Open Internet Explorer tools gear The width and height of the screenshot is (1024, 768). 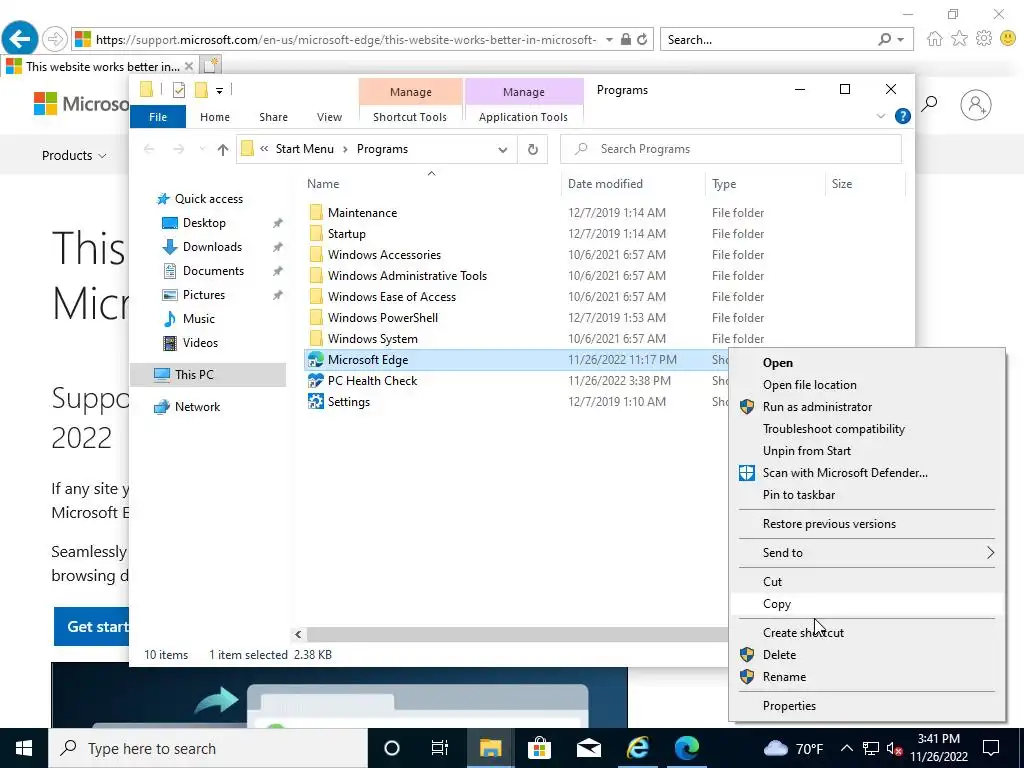984,39
